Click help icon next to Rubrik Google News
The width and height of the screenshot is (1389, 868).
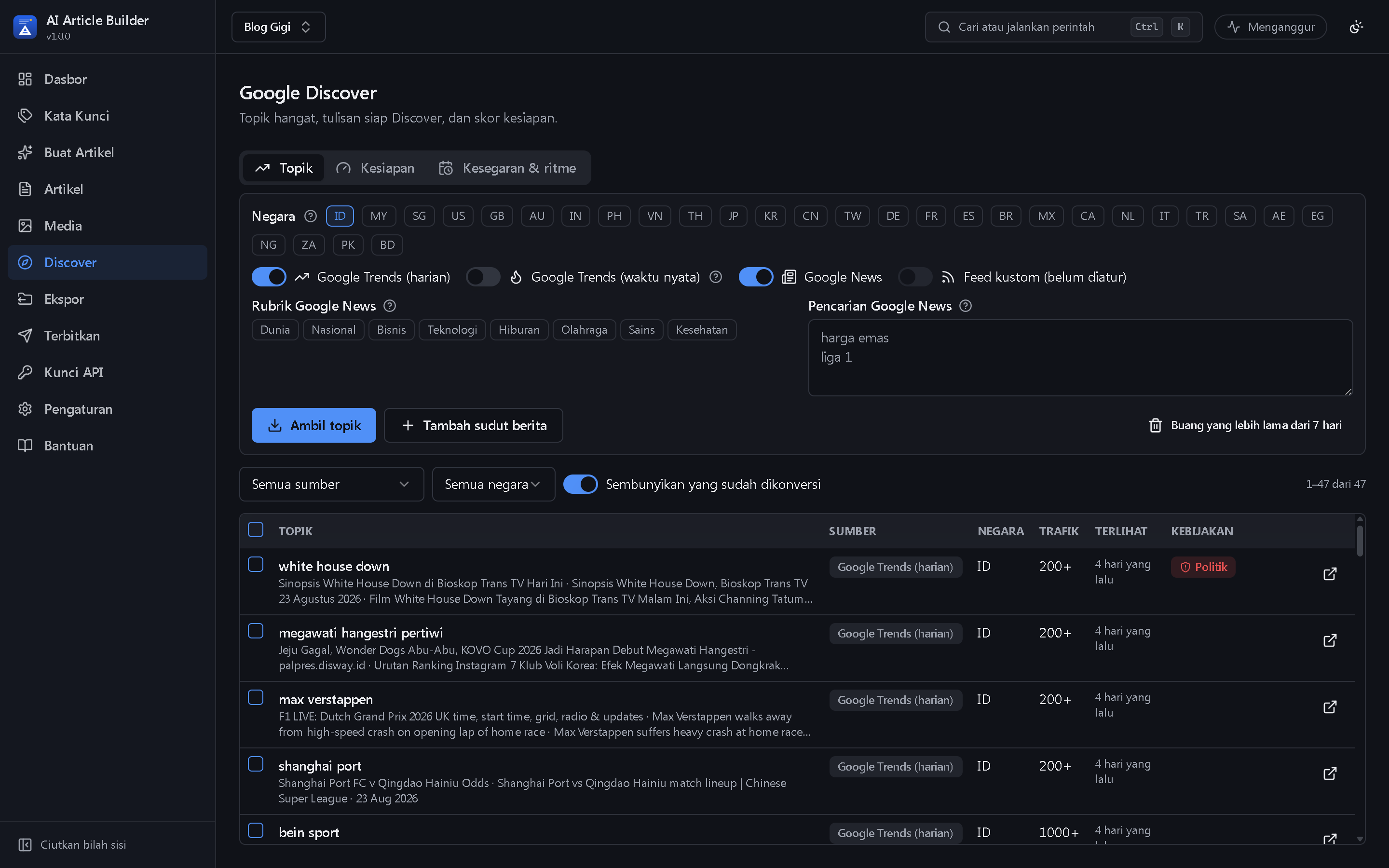point(390,306)
